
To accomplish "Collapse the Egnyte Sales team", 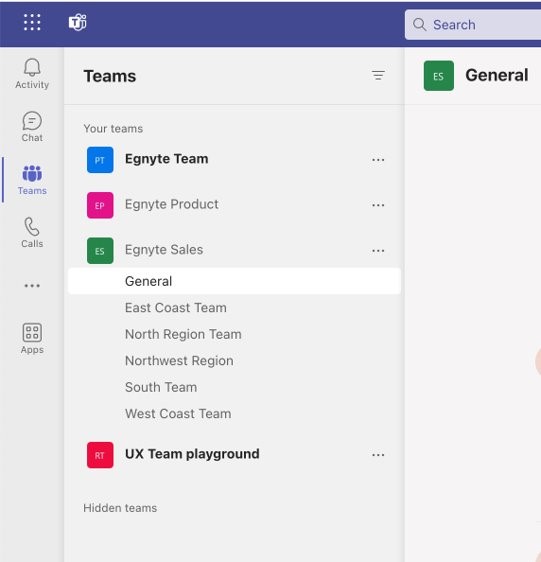I will pos(164,250).
